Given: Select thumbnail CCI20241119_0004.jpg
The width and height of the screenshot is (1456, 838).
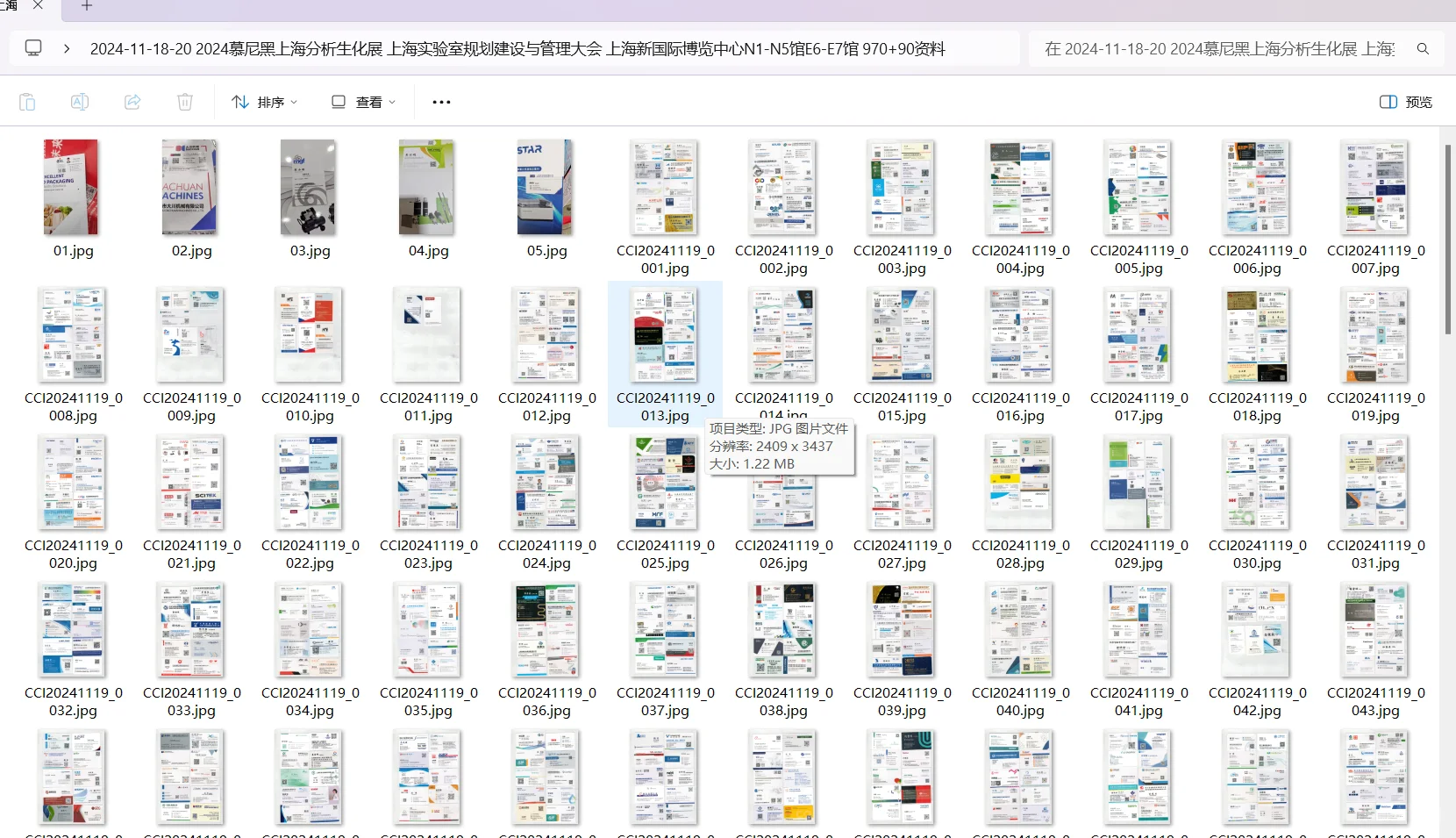Looking at the screenshot, I should pos(1020,187).
